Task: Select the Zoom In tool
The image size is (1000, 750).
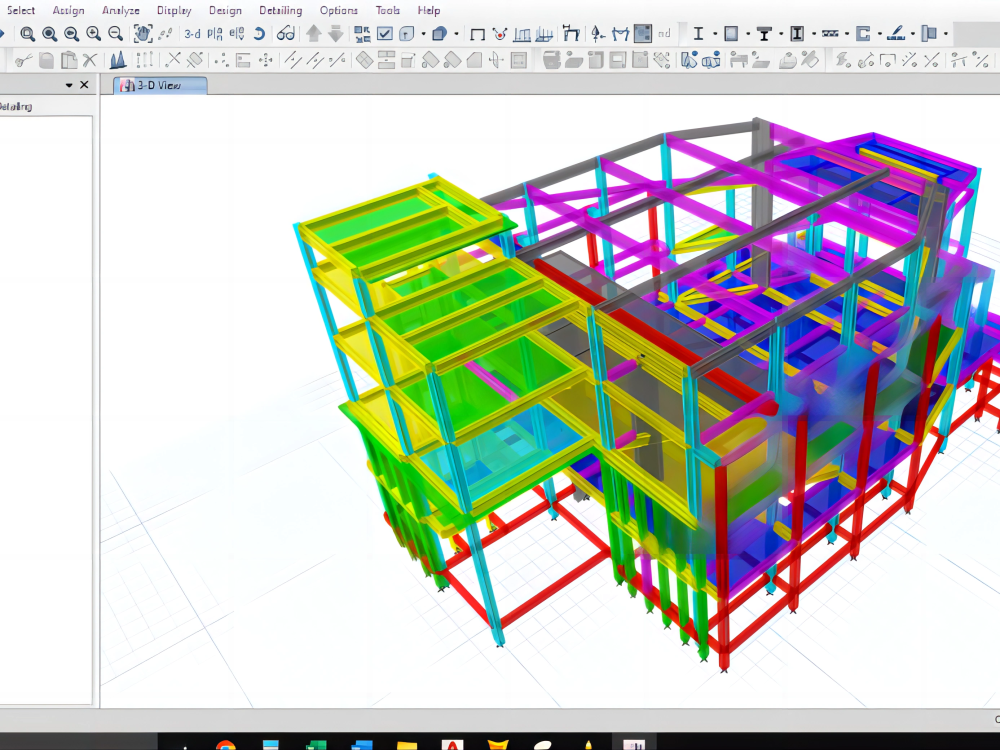Action: 93,33
